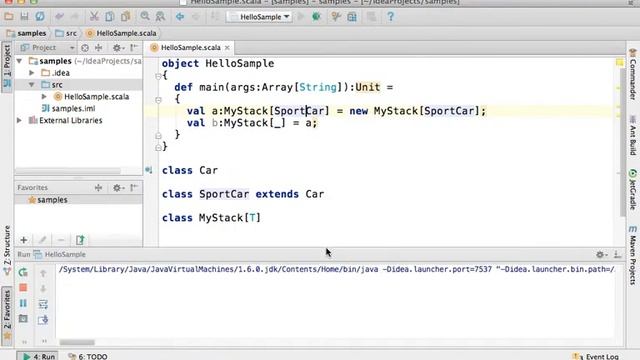Collapse the main method code fold
640x360 pixels.
click(158, 100)
